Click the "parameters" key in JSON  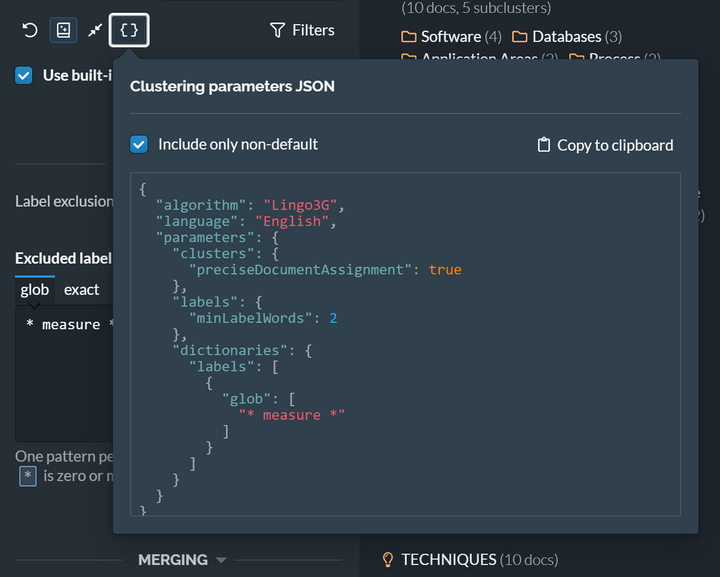coord(205,237)
